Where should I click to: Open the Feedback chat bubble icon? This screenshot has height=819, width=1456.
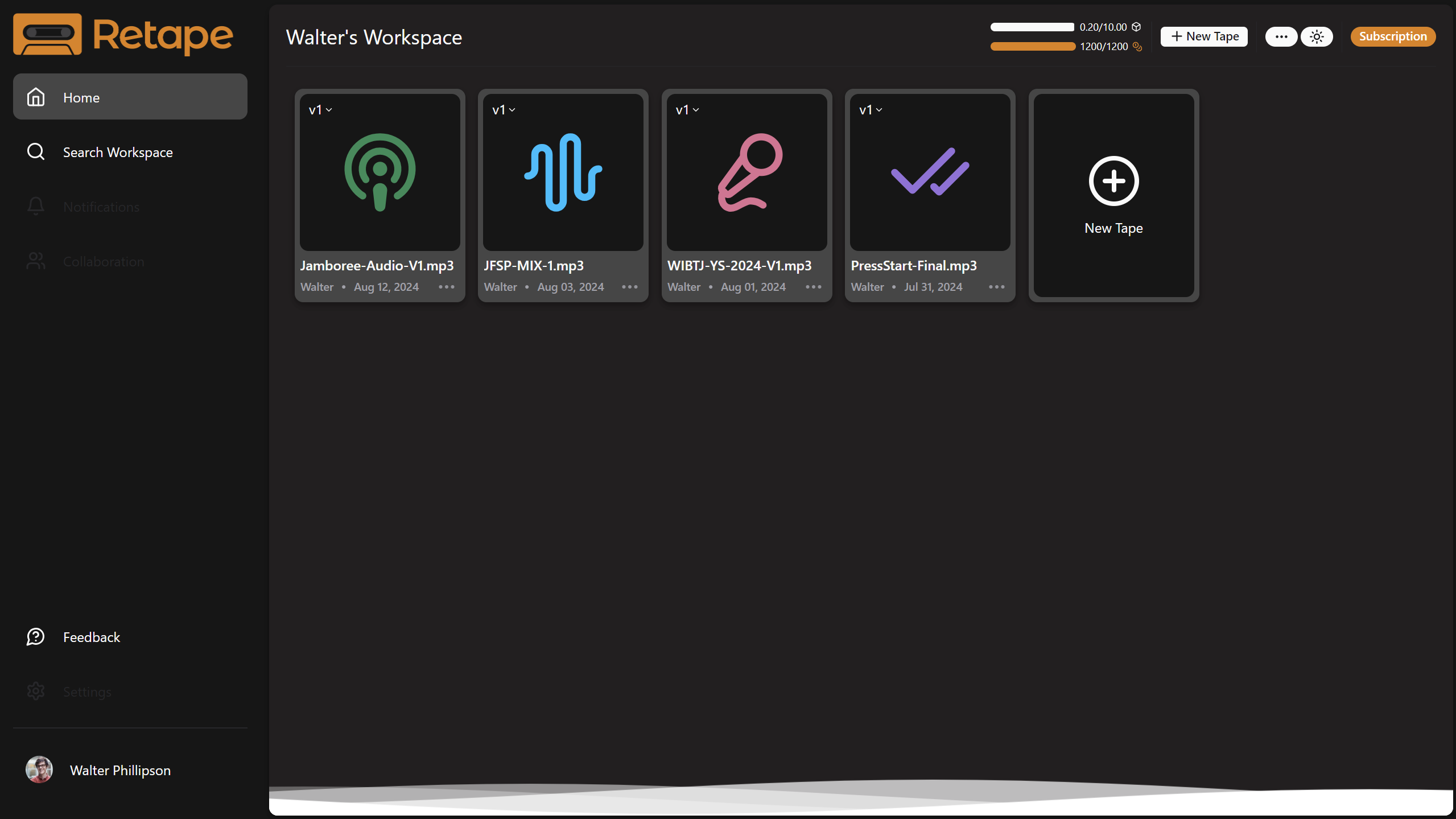tap(36, 637)
